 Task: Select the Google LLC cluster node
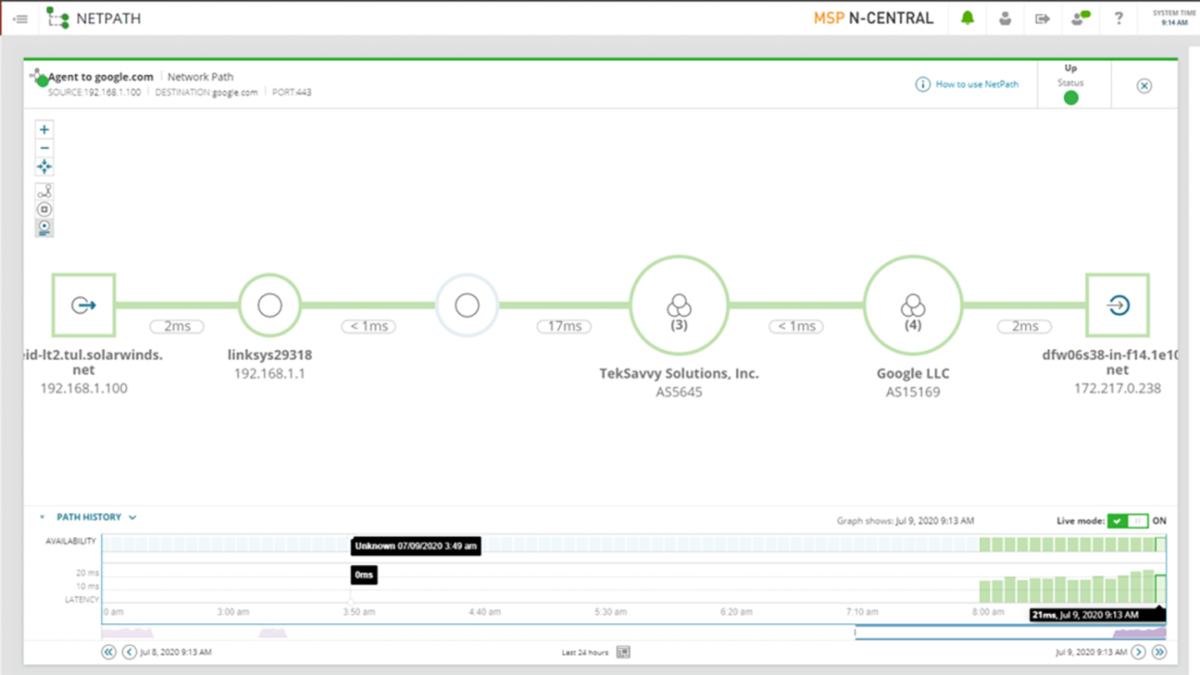coord(913,305)
